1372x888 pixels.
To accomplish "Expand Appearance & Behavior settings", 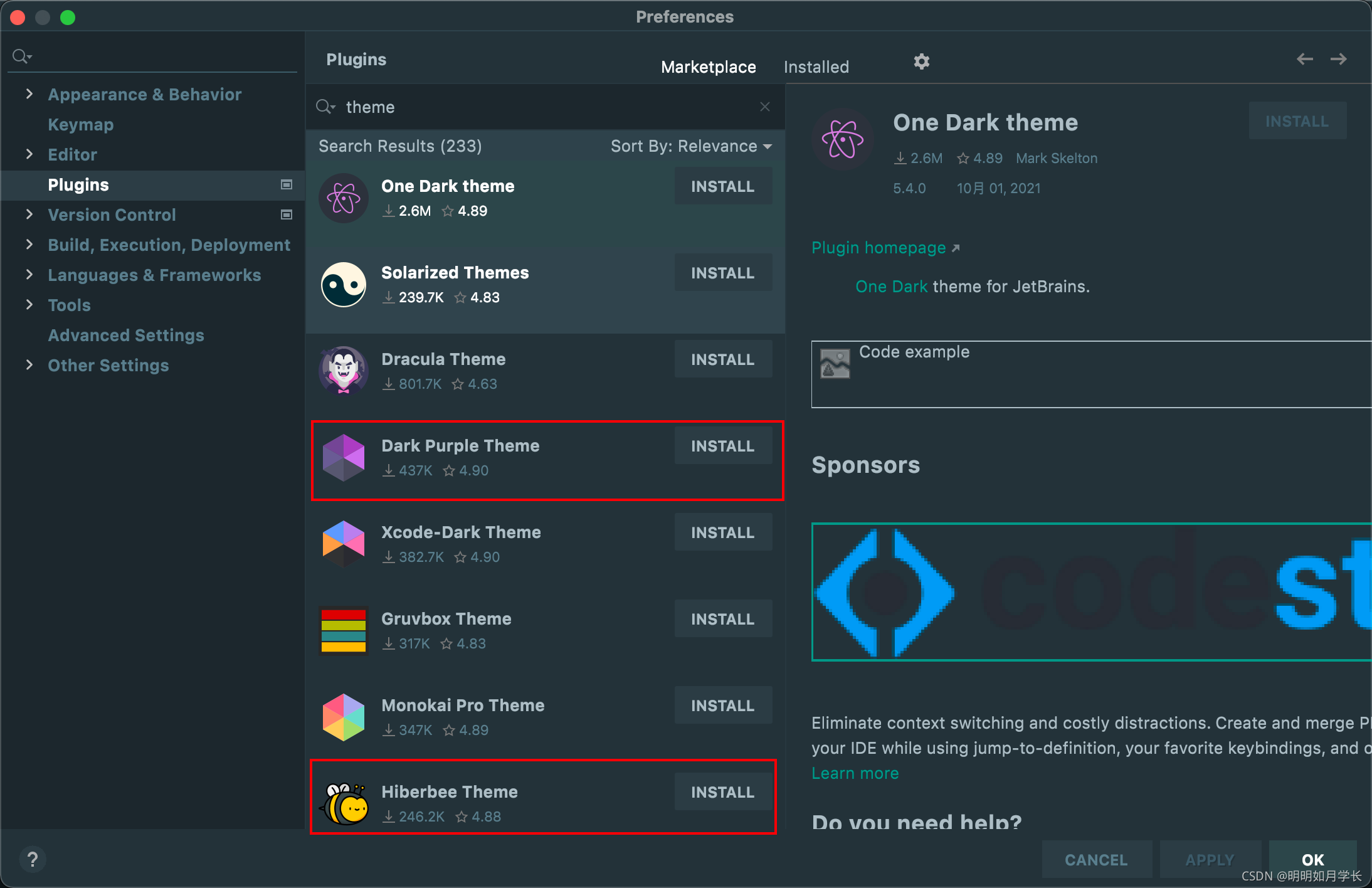I will pos(29,94).
